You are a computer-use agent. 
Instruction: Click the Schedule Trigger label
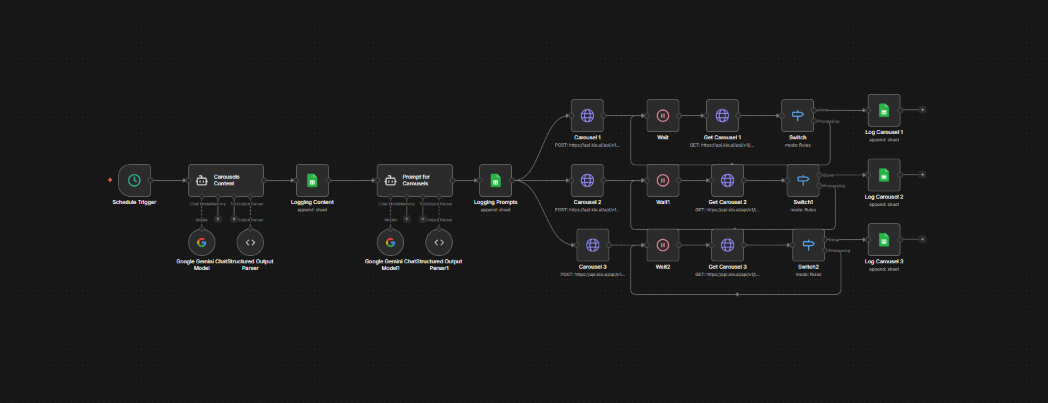[134, 202]
